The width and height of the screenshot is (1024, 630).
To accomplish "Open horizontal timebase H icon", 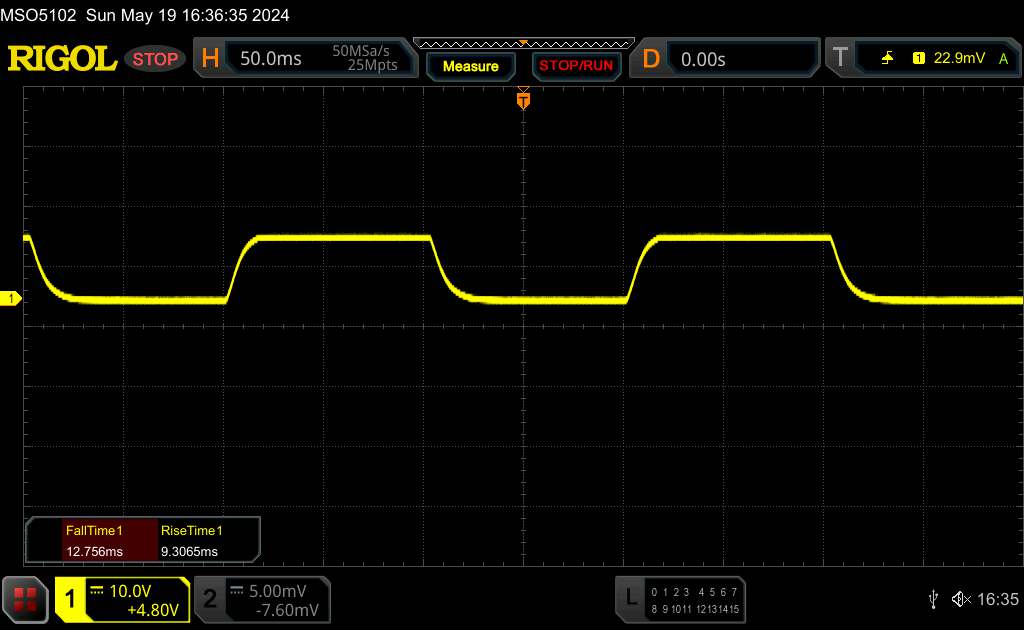I will coord(210,59).
